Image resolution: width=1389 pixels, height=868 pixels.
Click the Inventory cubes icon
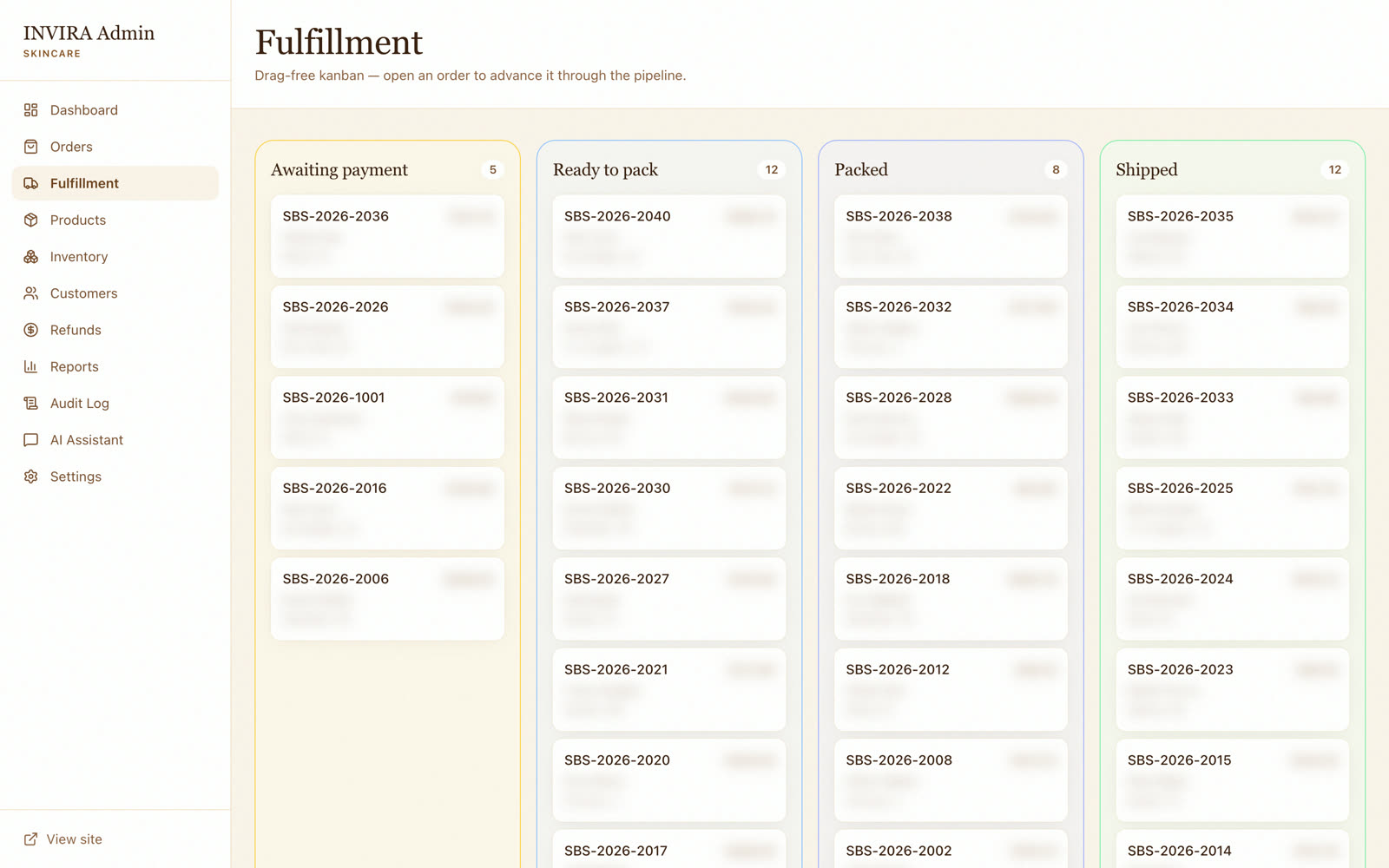[x=31, y=257]
